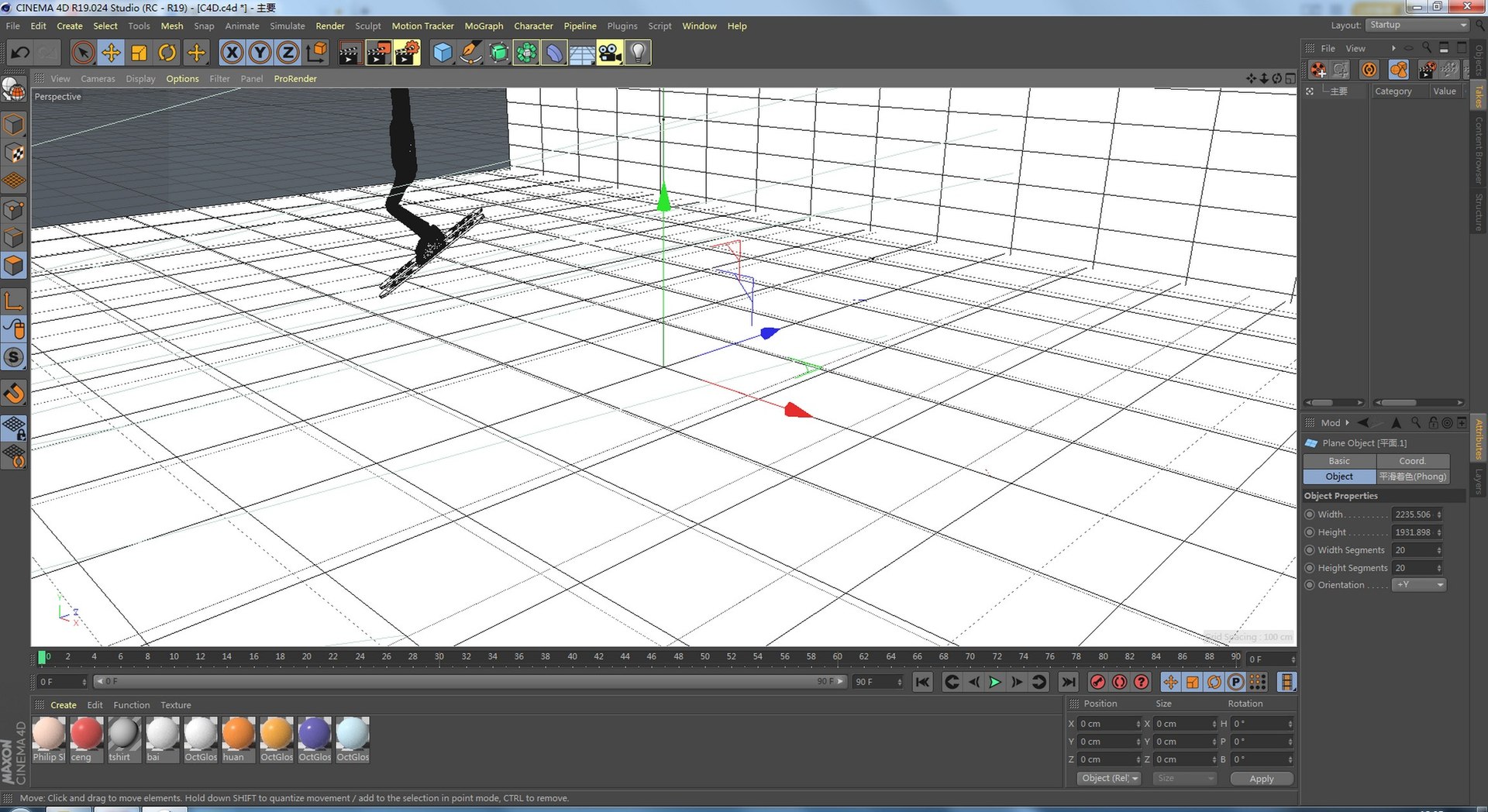Open Edit Render Settings icon

tap(407, 53)
